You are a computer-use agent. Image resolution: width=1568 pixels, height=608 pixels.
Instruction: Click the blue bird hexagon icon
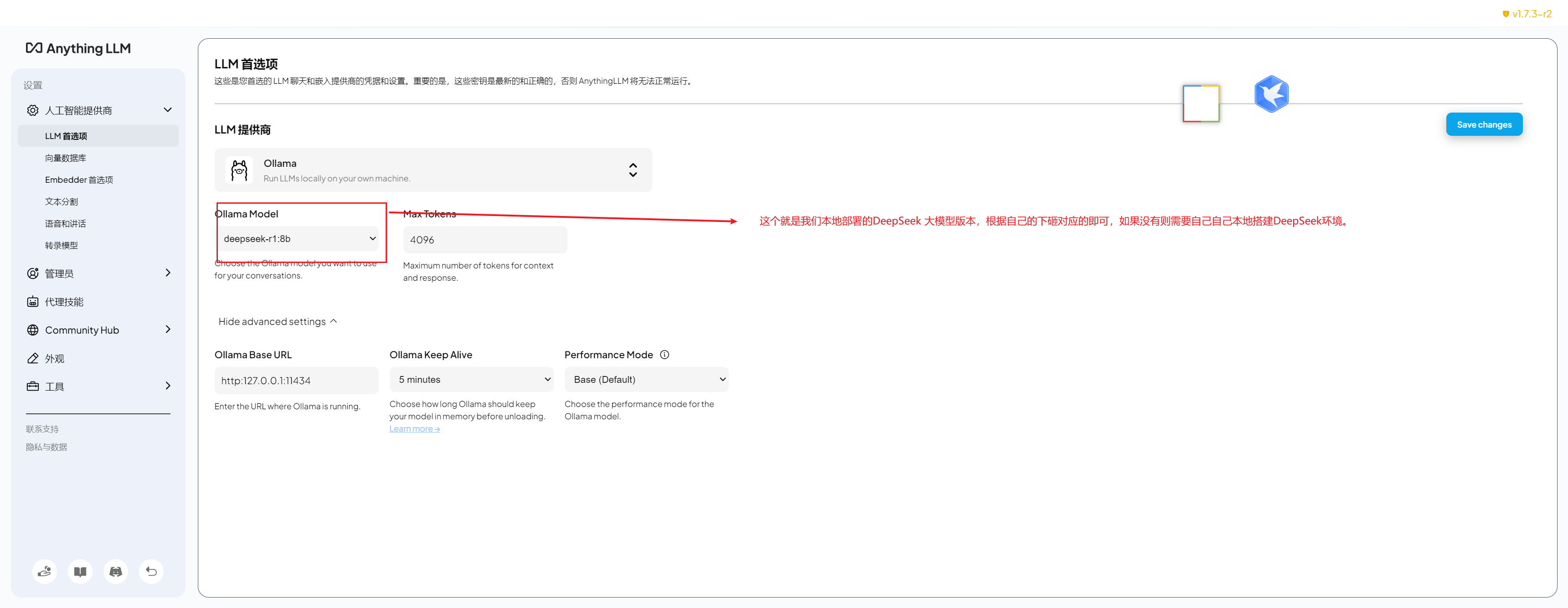click(1271, 94)
